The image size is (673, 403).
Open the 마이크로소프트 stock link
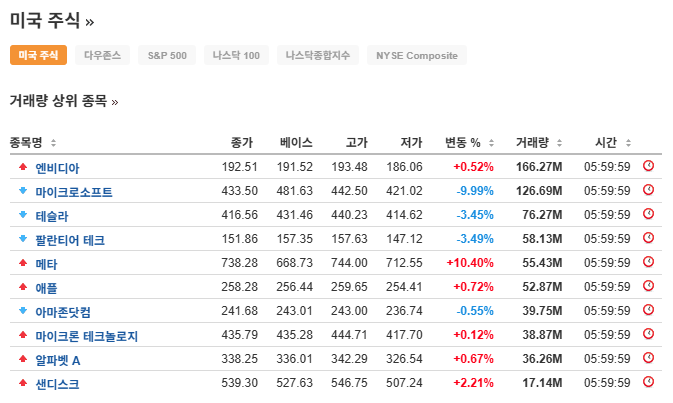[x=74, y=192]
